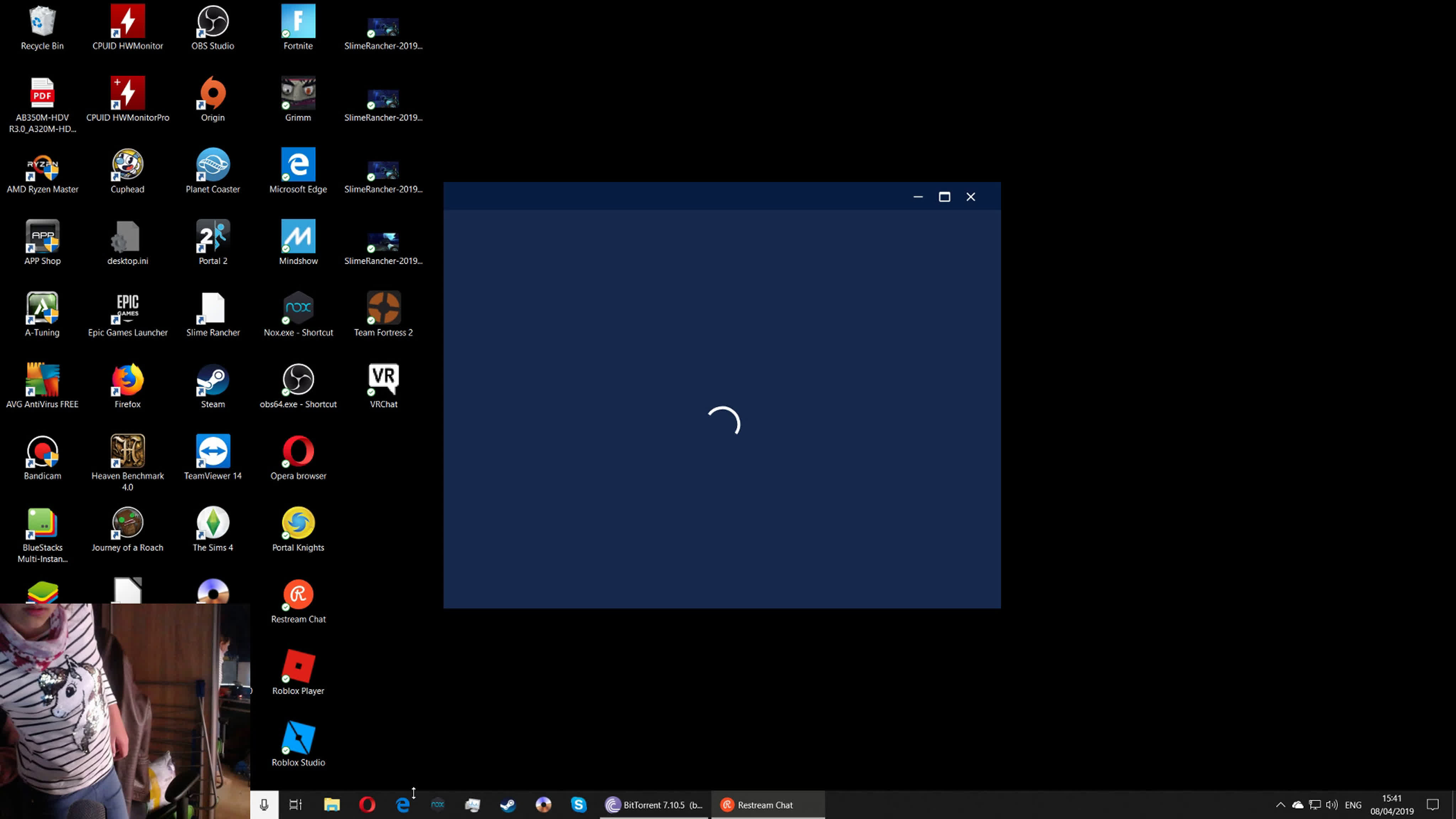Viewport: 1456px width, 819px height.
Task: Select the desktop.ini file
Action: pos(128,243)
